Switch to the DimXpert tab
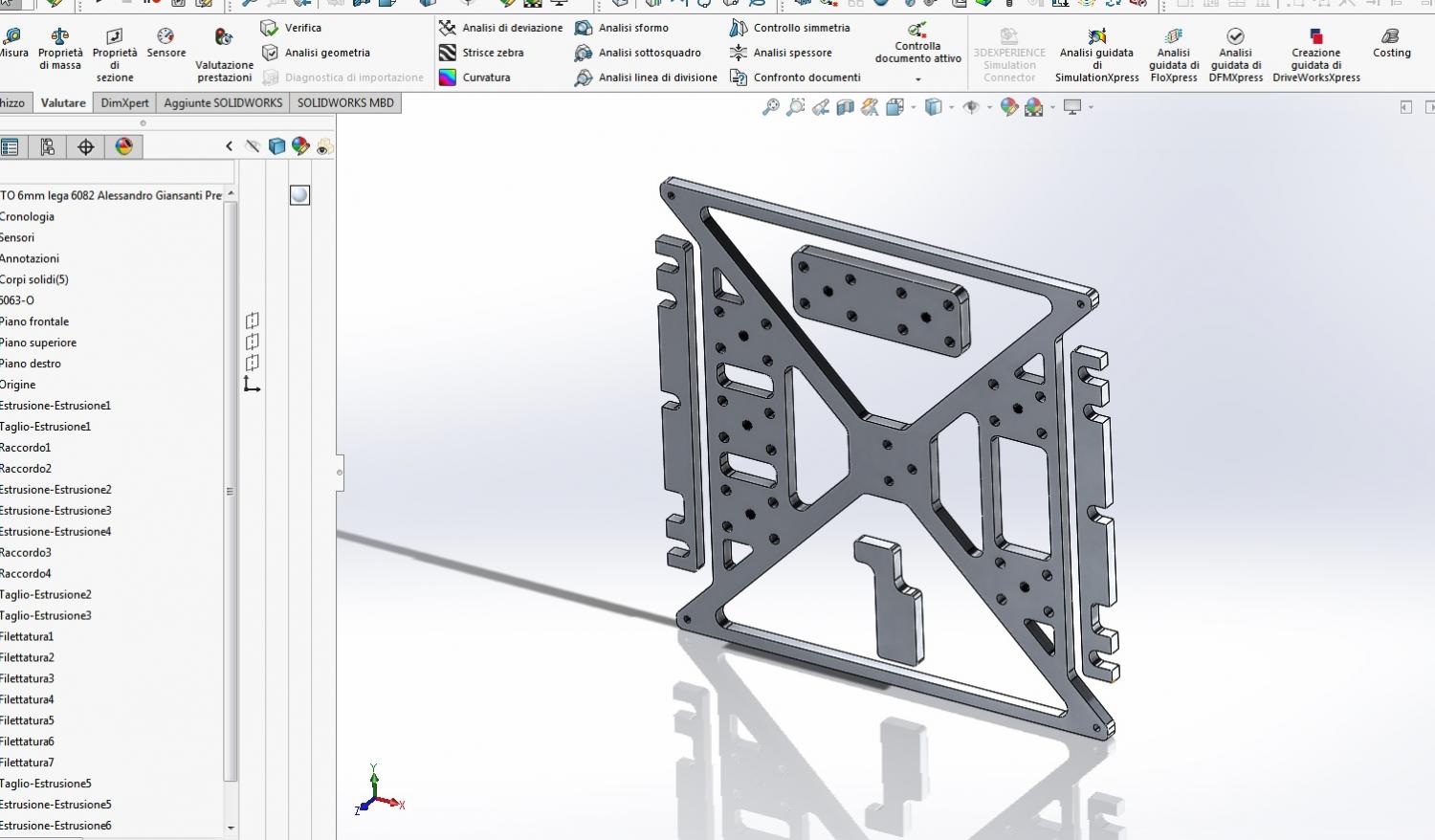This screenshot has width=1435, height=840. (124, 102)
